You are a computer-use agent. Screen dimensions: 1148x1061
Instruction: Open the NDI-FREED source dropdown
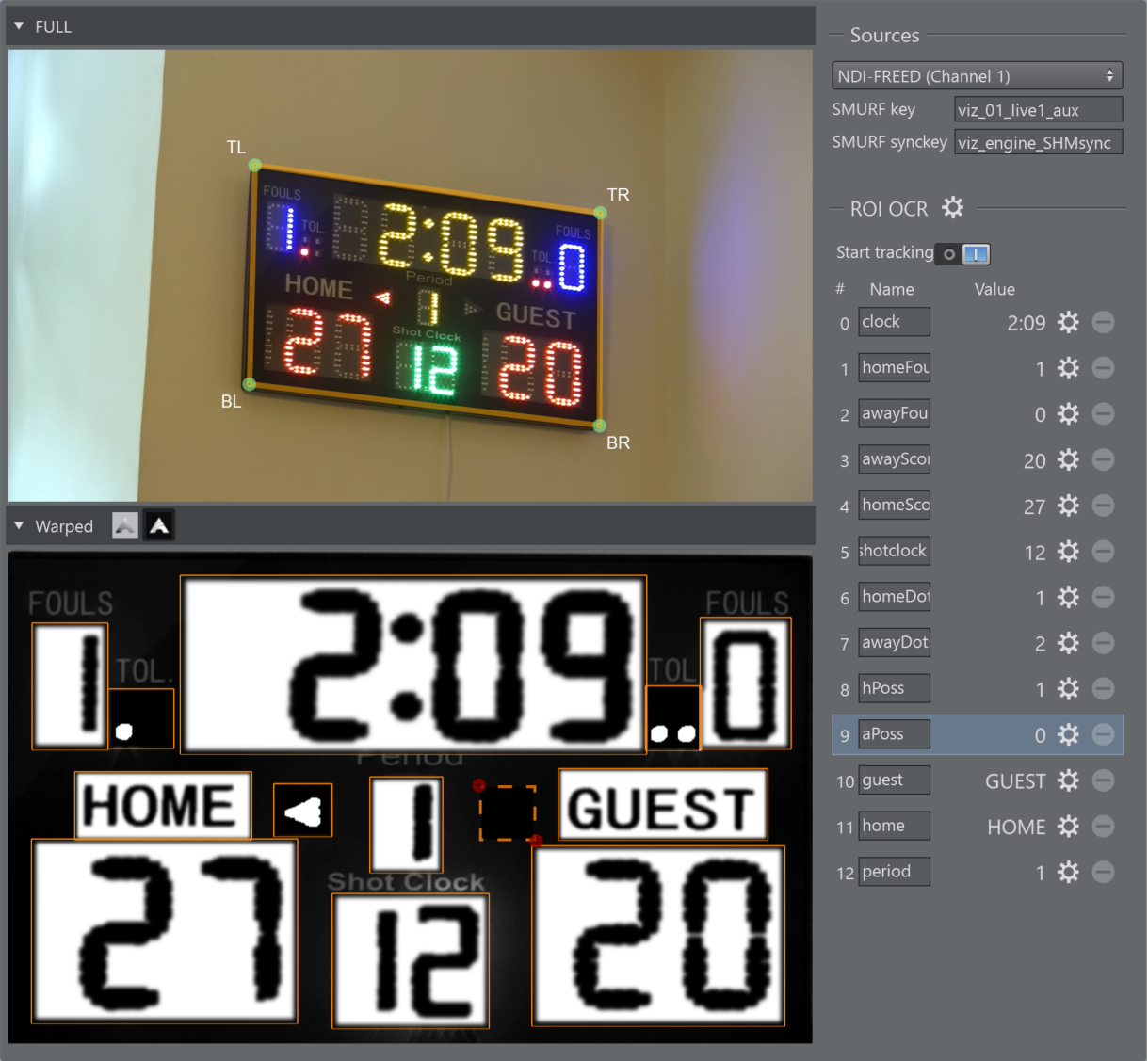(x=977, y=76)
